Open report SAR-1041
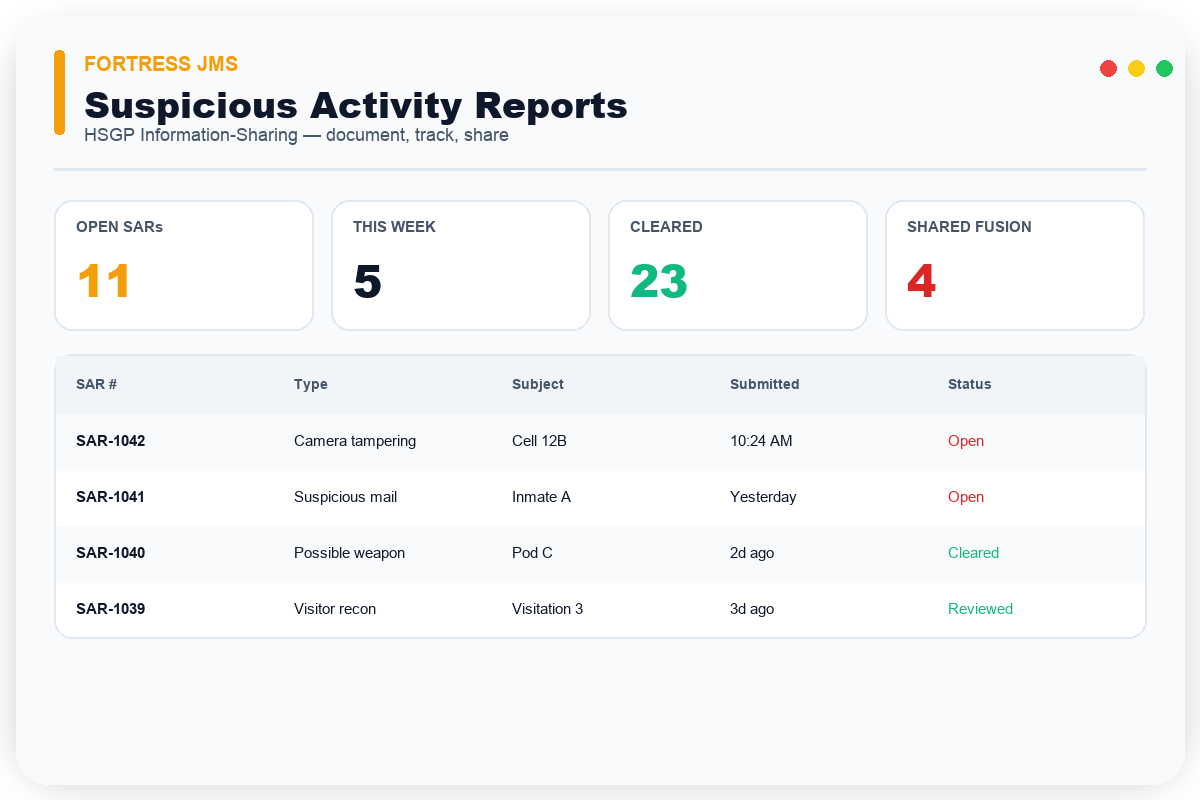Viewport: 1200px width, 800px height. [x=111, y=497]
